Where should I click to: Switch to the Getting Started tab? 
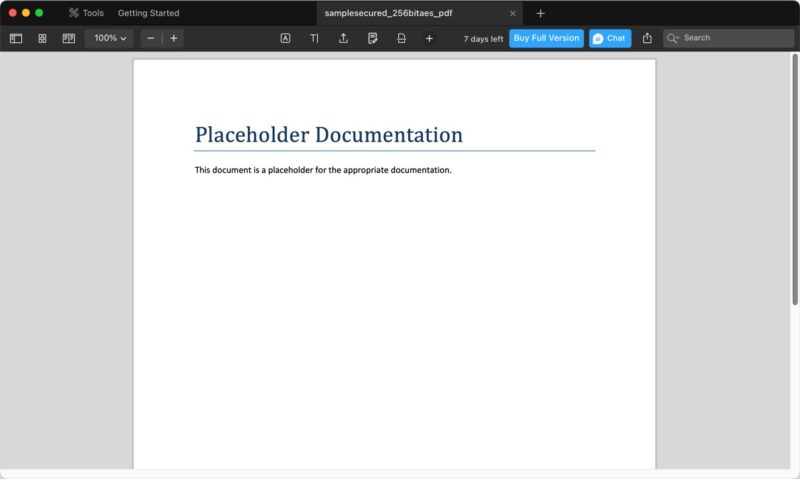[x=148, y=13]
